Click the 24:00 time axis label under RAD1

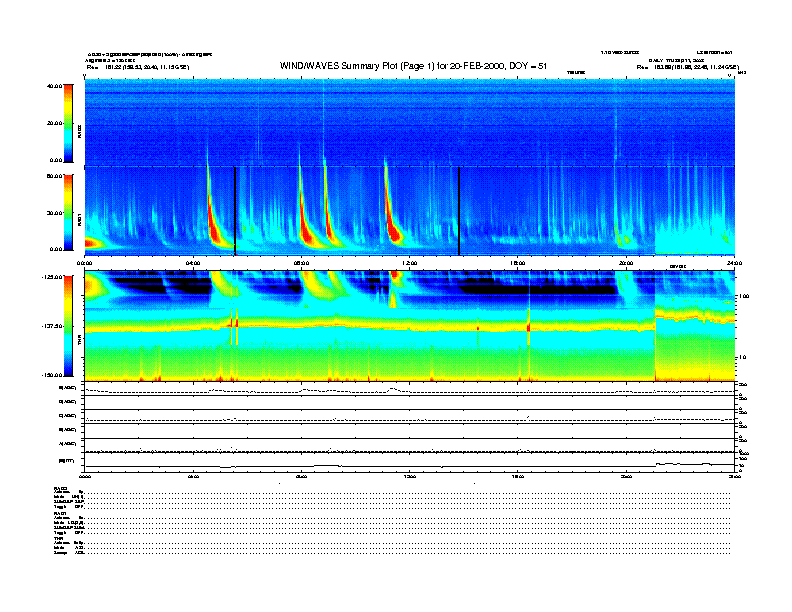[x=733, y=263]
